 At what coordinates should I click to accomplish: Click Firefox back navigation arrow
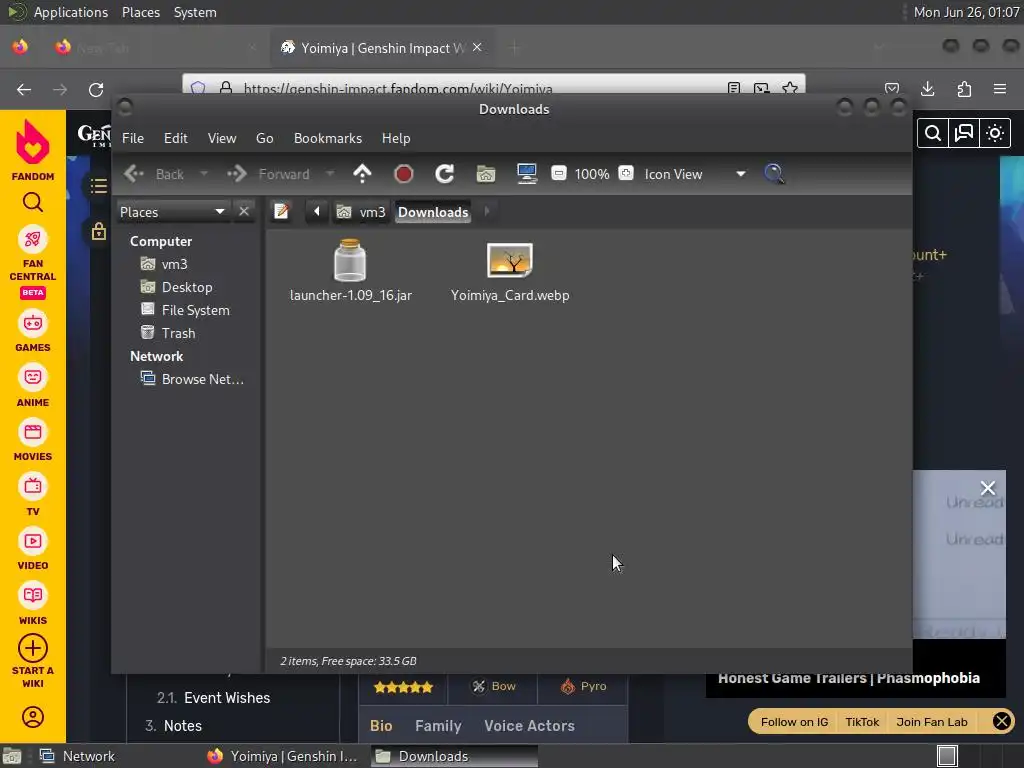[x=24, y=89]
